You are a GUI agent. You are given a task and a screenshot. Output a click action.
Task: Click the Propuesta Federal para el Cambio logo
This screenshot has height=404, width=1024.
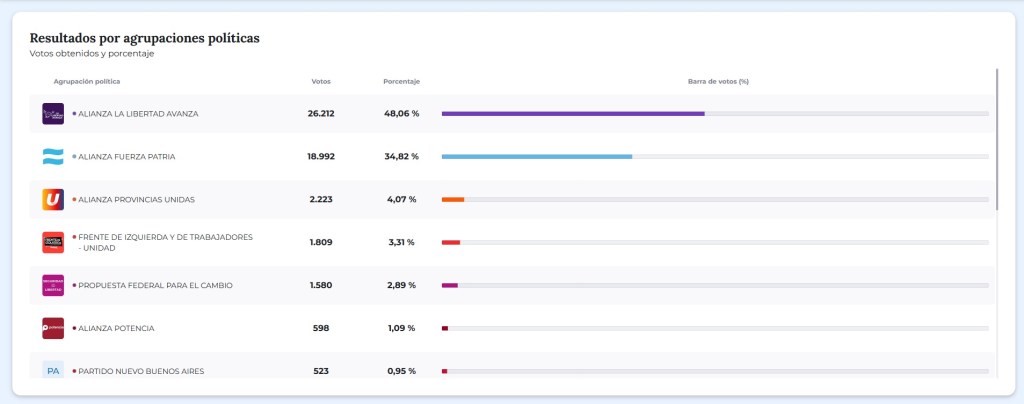click(53, 285)
